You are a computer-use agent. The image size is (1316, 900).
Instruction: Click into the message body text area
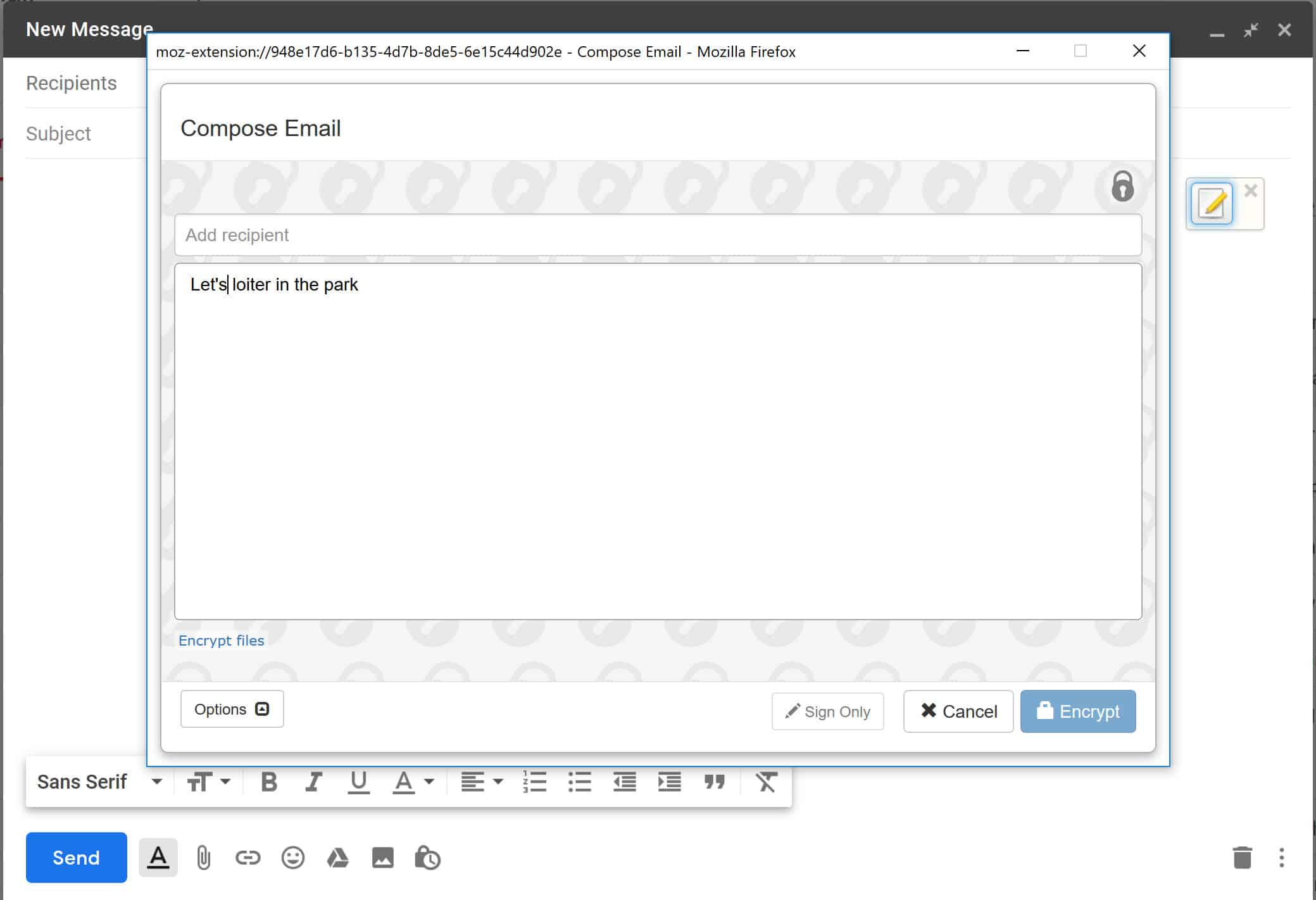tap(658, 441)
